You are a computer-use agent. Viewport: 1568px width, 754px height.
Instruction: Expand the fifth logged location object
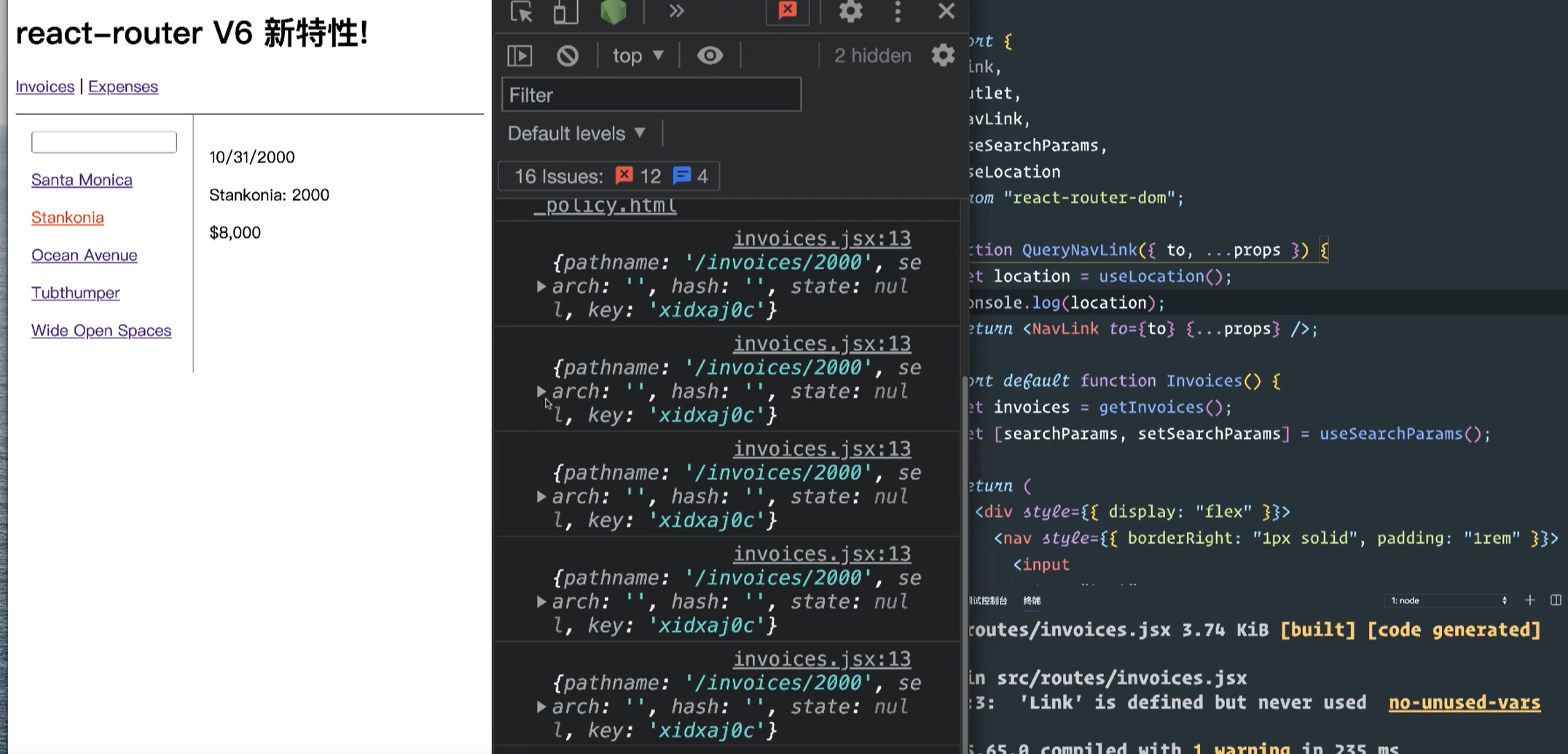pos(541,707)
